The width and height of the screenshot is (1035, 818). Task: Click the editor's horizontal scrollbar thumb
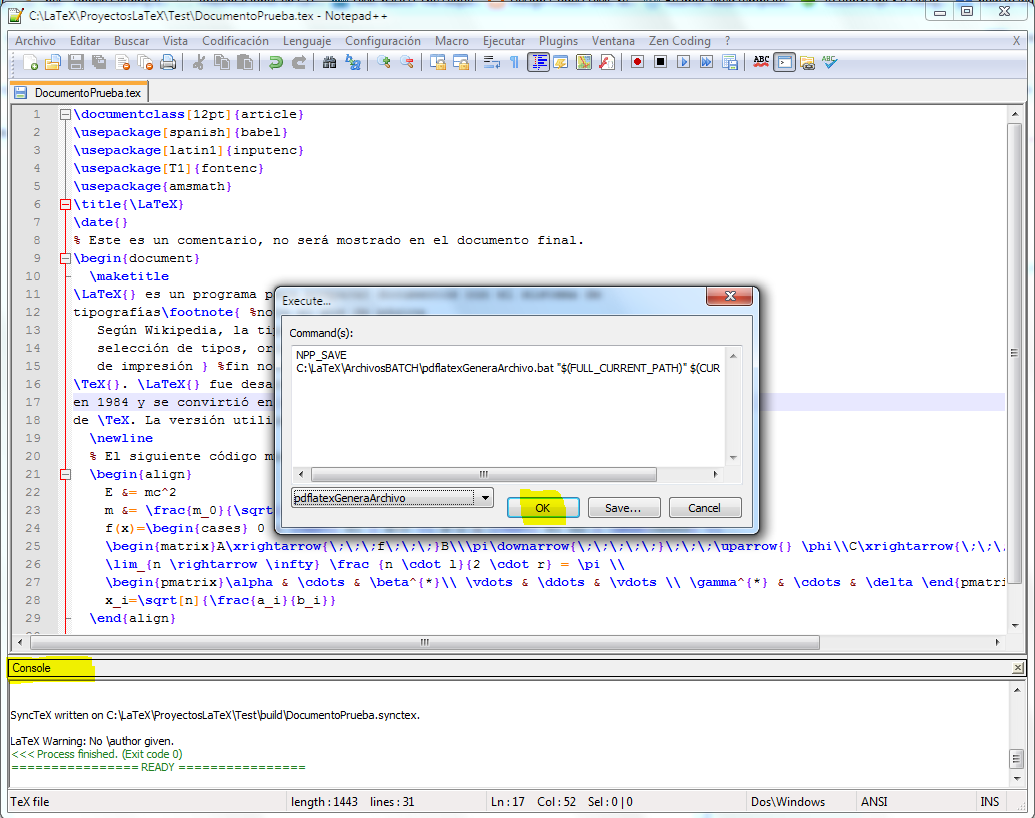point(425,642)
